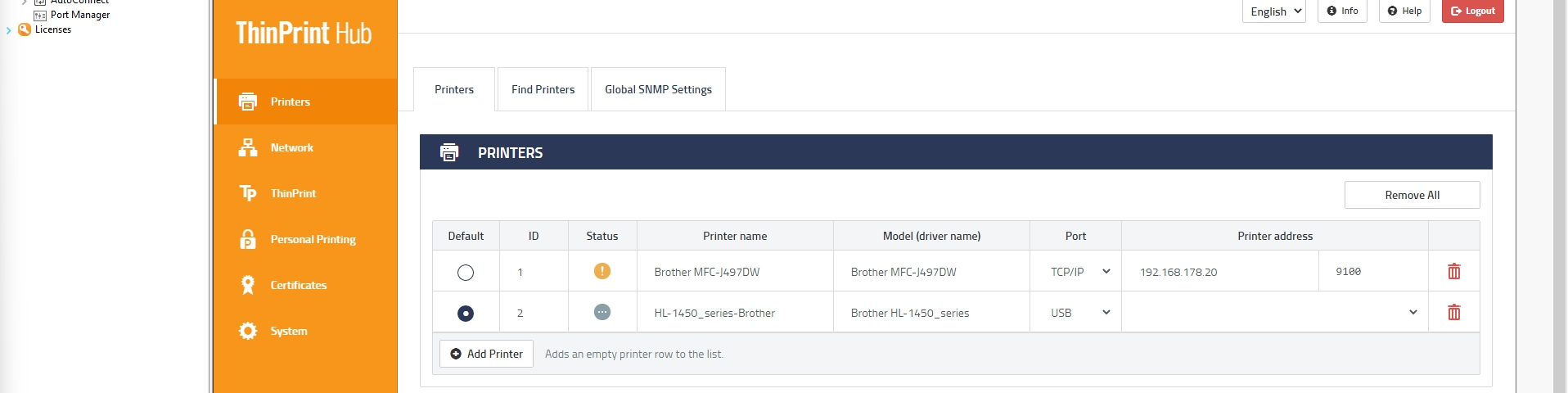Delete the HL-1450 series printer row
Image resolution: width=1568 pixels, height=393 pixels.
[1453, 313]
